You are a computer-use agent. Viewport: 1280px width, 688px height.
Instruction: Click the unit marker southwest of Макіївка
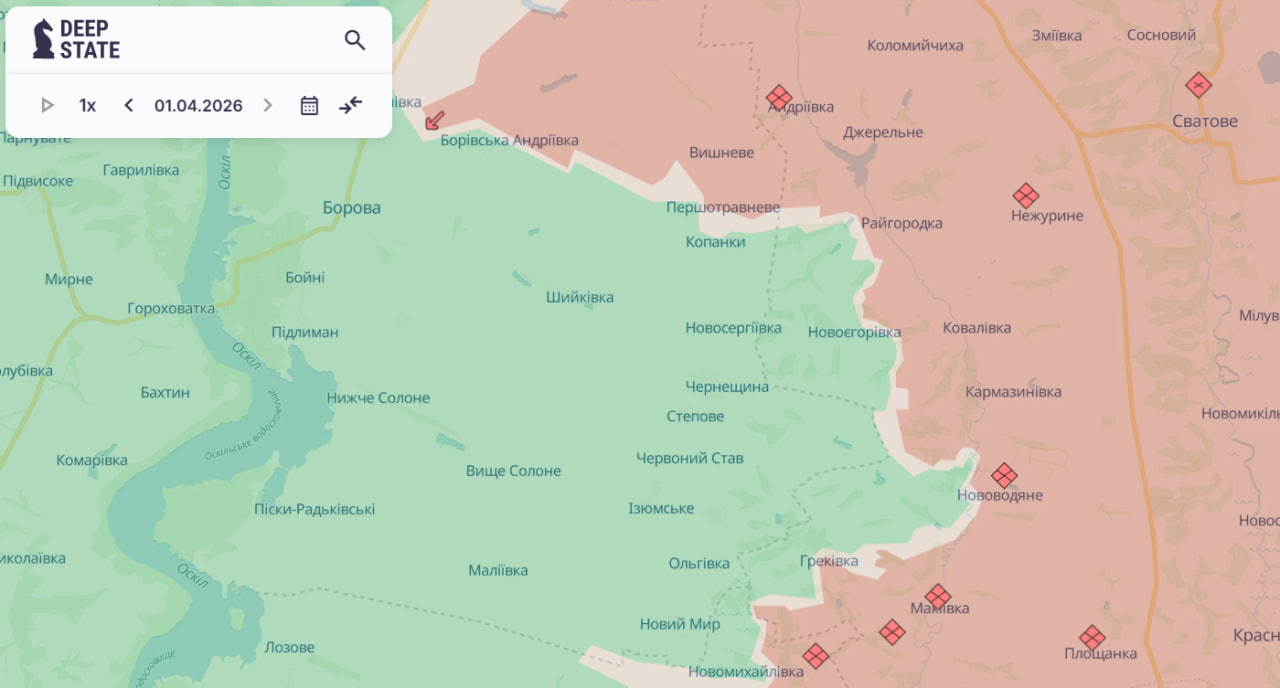click(x=892, y=632)
